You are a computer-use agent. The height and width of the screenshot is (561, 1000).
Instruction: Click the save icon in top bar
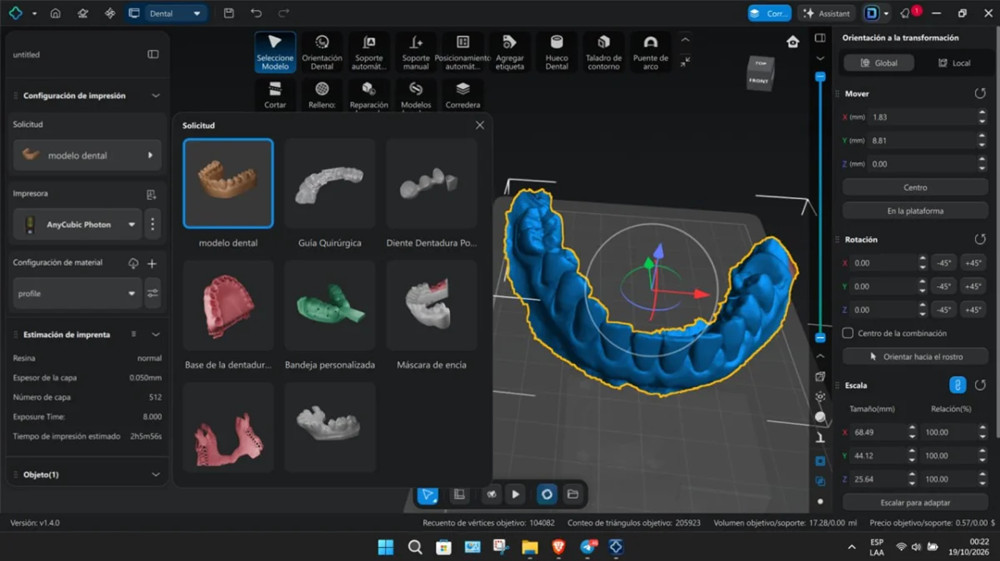229,13
